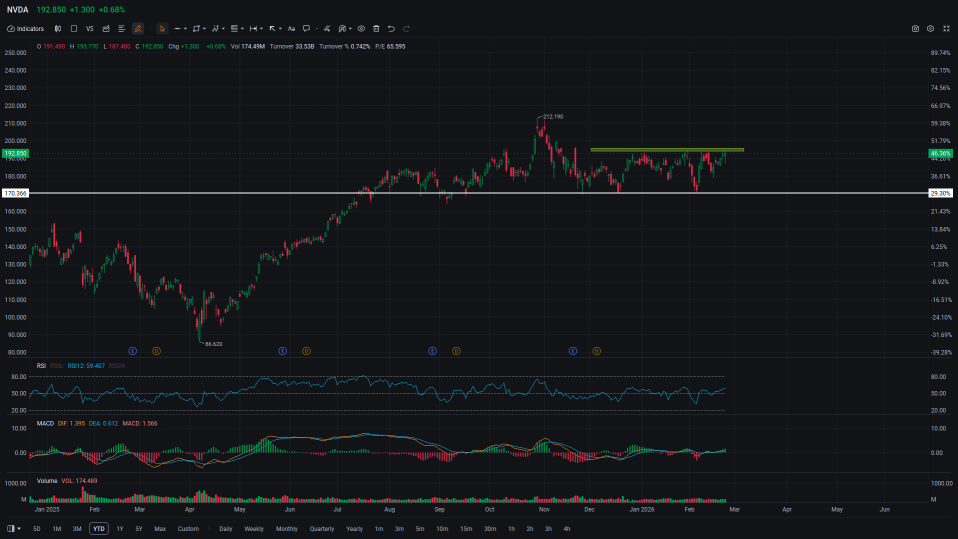Expand the comment tool dropdown arrow
Screen dimensions: 958x539
316,29
